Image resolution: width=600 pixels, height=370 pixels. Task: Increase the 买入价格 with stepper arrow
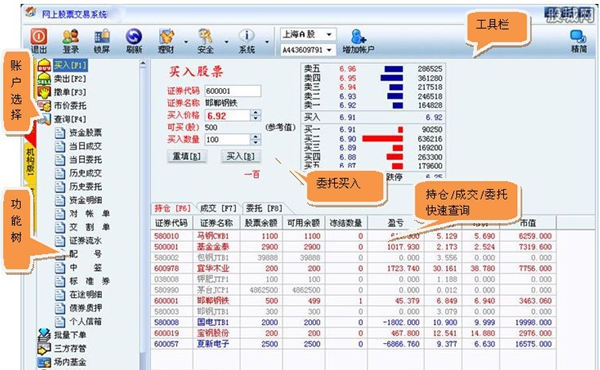point(256,112)
